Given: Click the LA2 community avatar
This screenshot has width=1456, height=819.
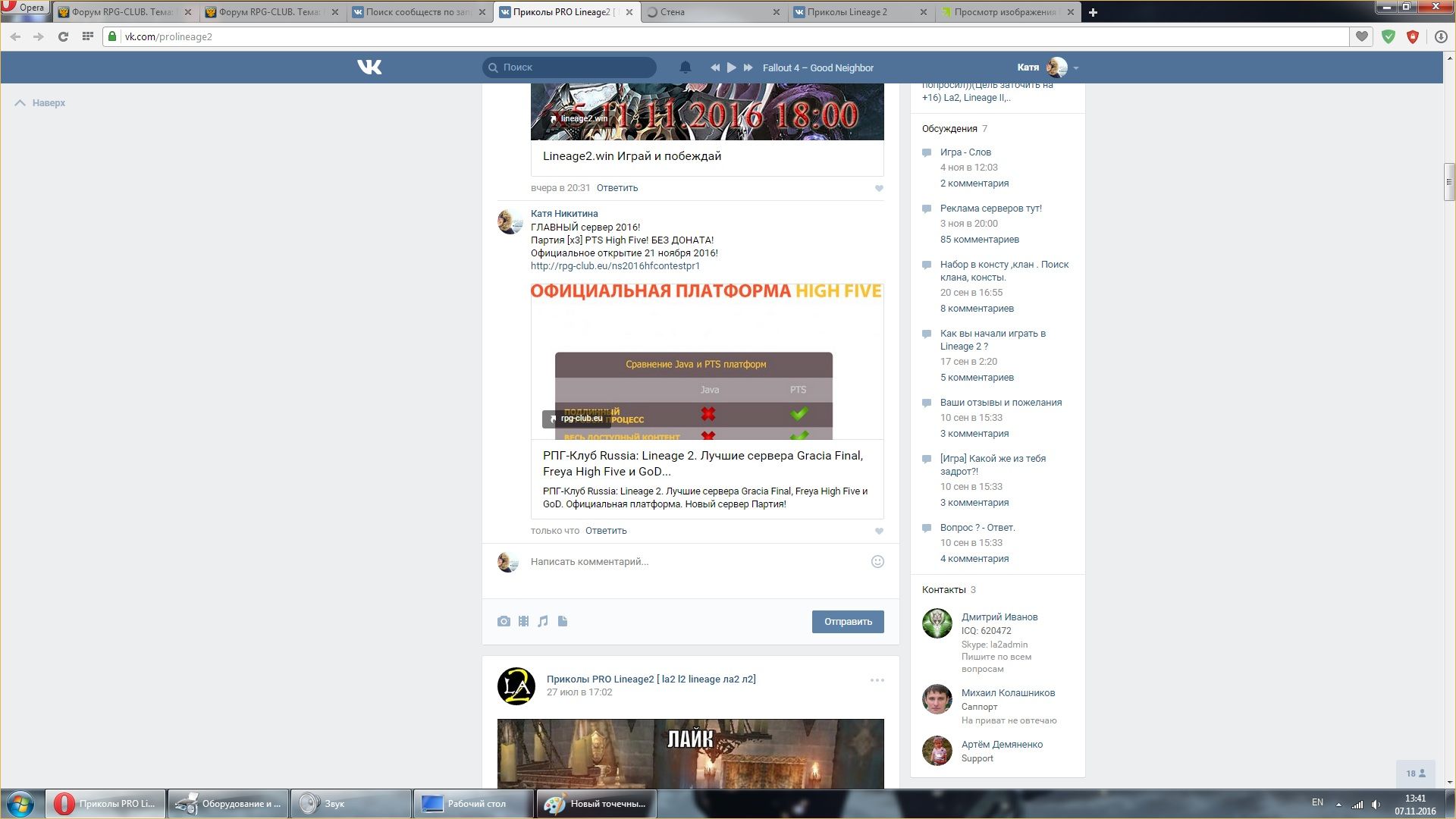Looking at the screenshot, I should coord(516,686).
